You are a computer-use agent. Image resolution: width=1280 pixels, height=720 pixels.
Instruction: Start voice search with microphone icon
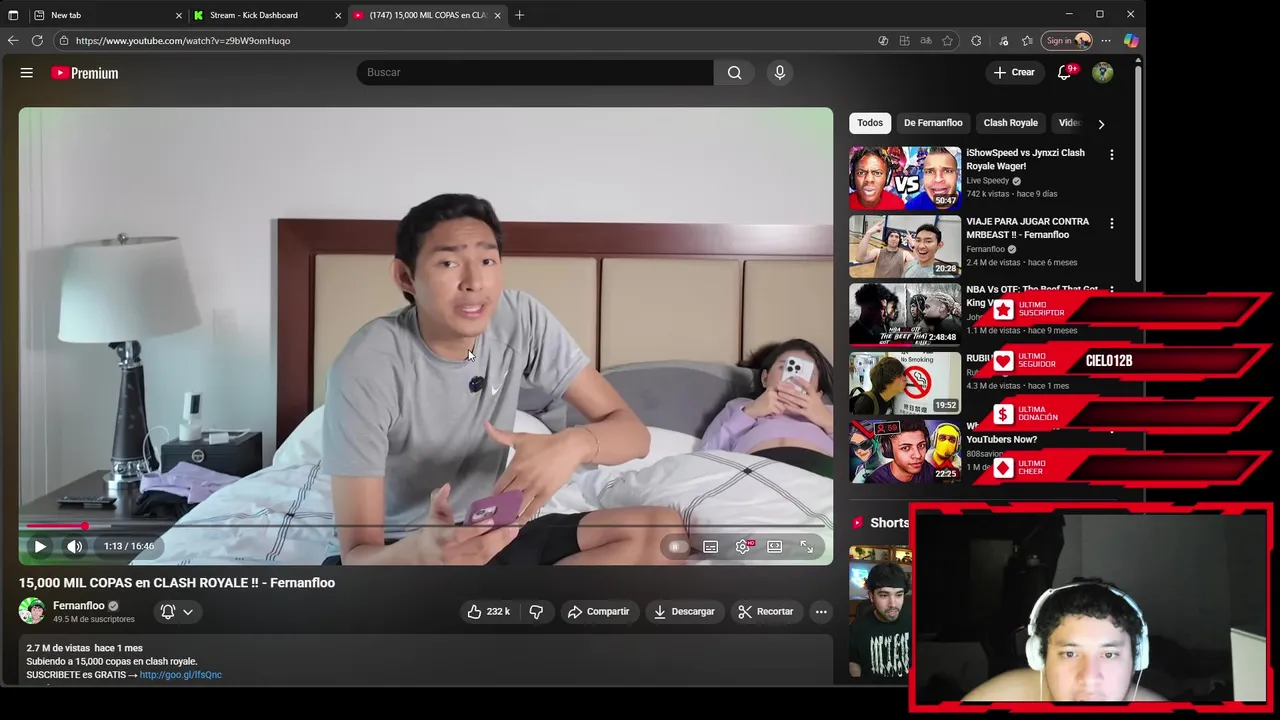[x=780, y=72]
